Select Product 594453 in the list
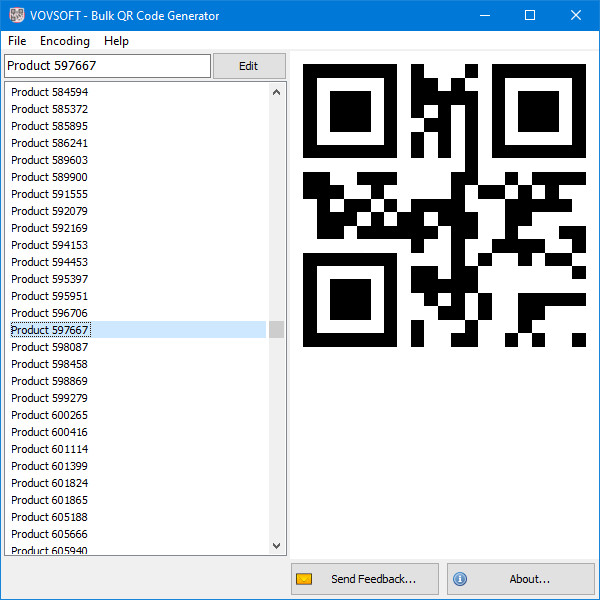This screenshot has width=600, height=600. pyautogui.click(x=138, y=262)
